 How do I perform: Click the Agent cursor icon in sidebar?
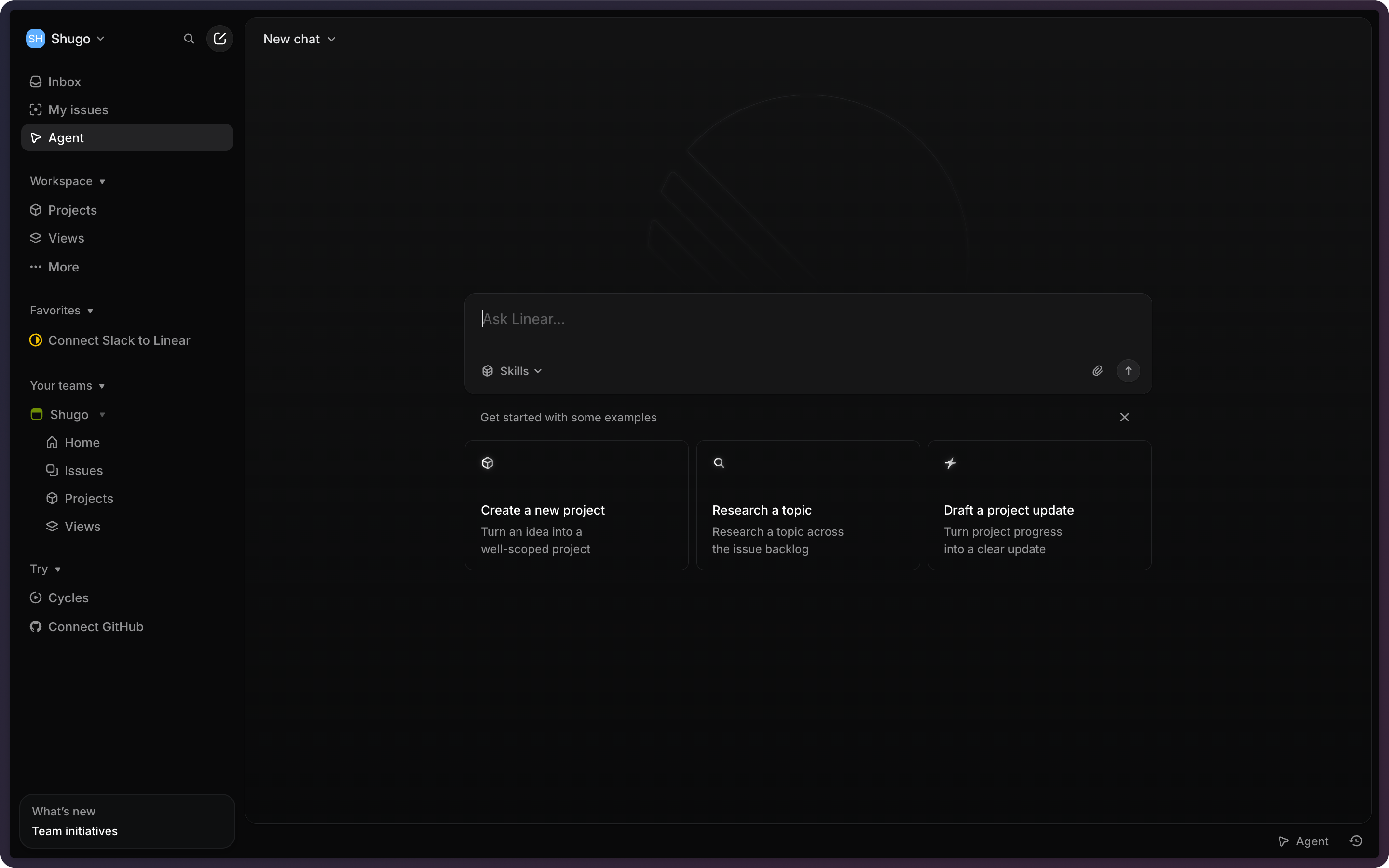[36, 138]
